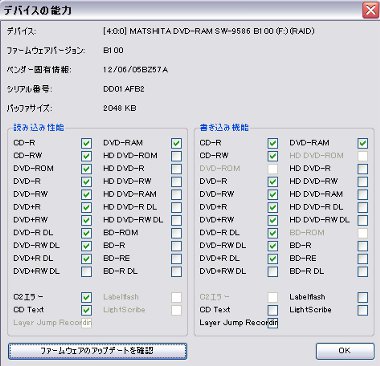
Task: Toggle BD-R checkbox in read capabilities
Action: [176, 246]
